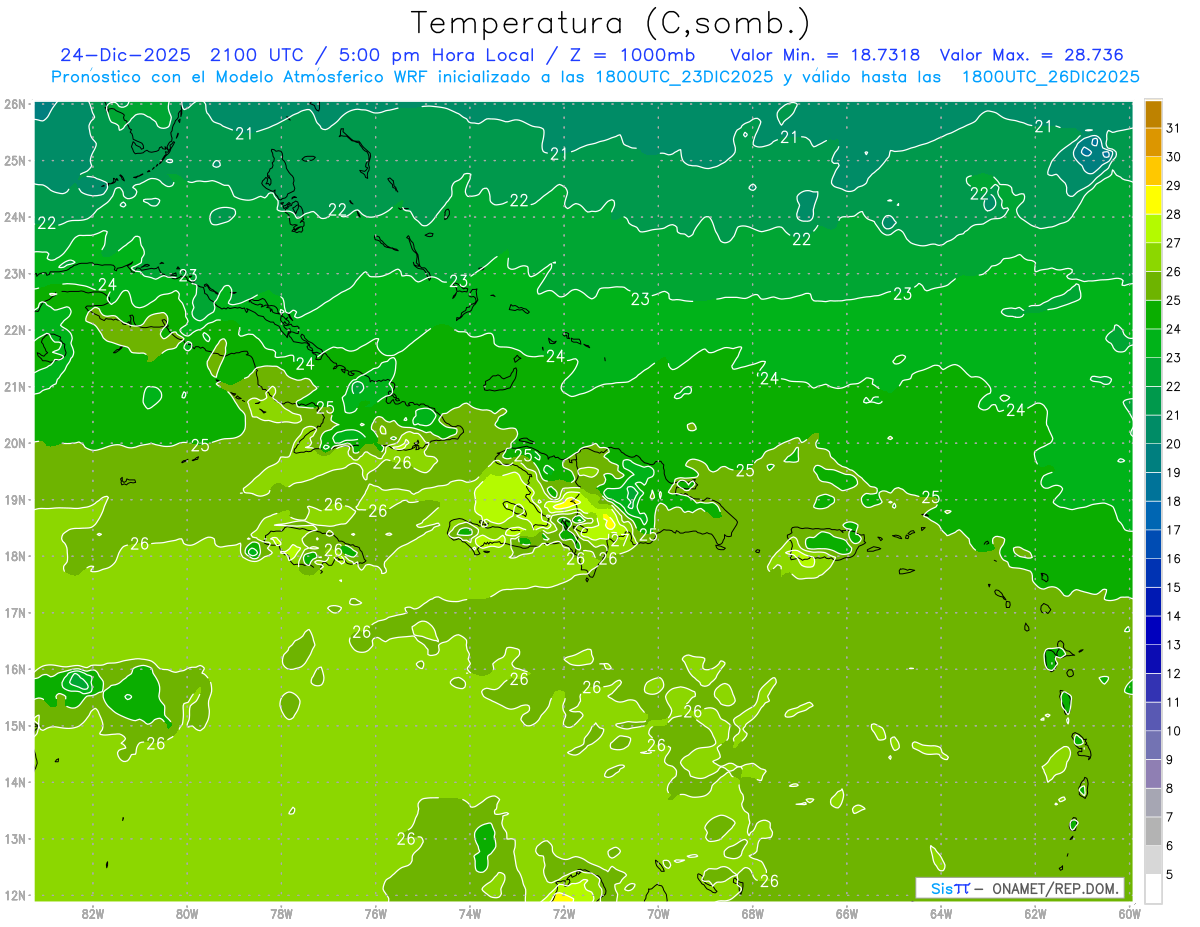Image resolution: width=1200 pixels, height=927 pixels.
Task: Click the 23N latitude axis label
Action: tap(14, 273)
